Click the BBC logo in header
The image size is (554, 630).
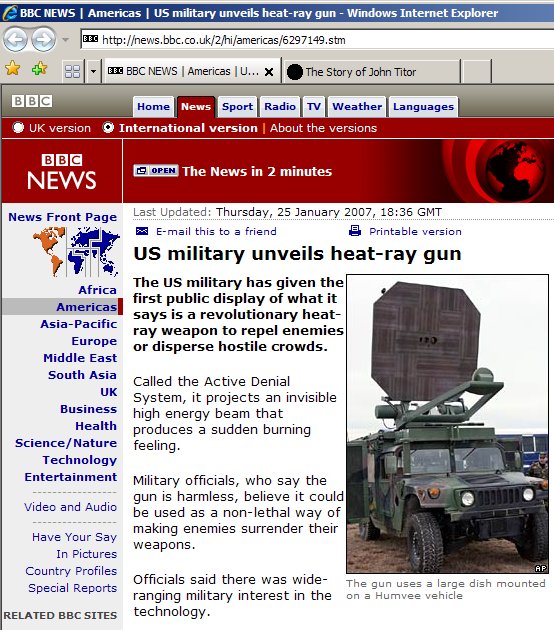point(32,101)
